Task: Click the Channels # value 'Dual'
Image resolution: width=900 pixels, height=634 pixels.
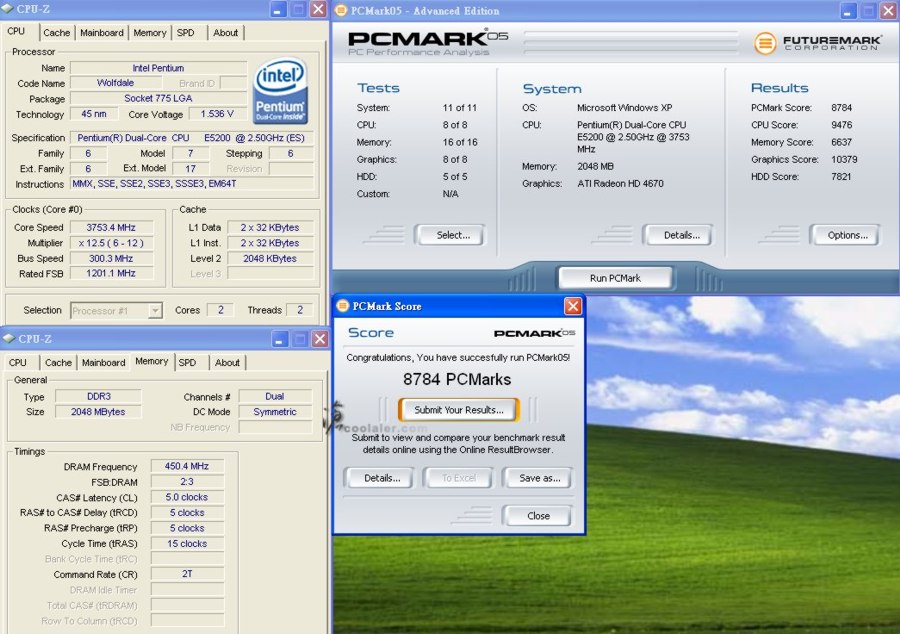Action: [x=275, y=396]
